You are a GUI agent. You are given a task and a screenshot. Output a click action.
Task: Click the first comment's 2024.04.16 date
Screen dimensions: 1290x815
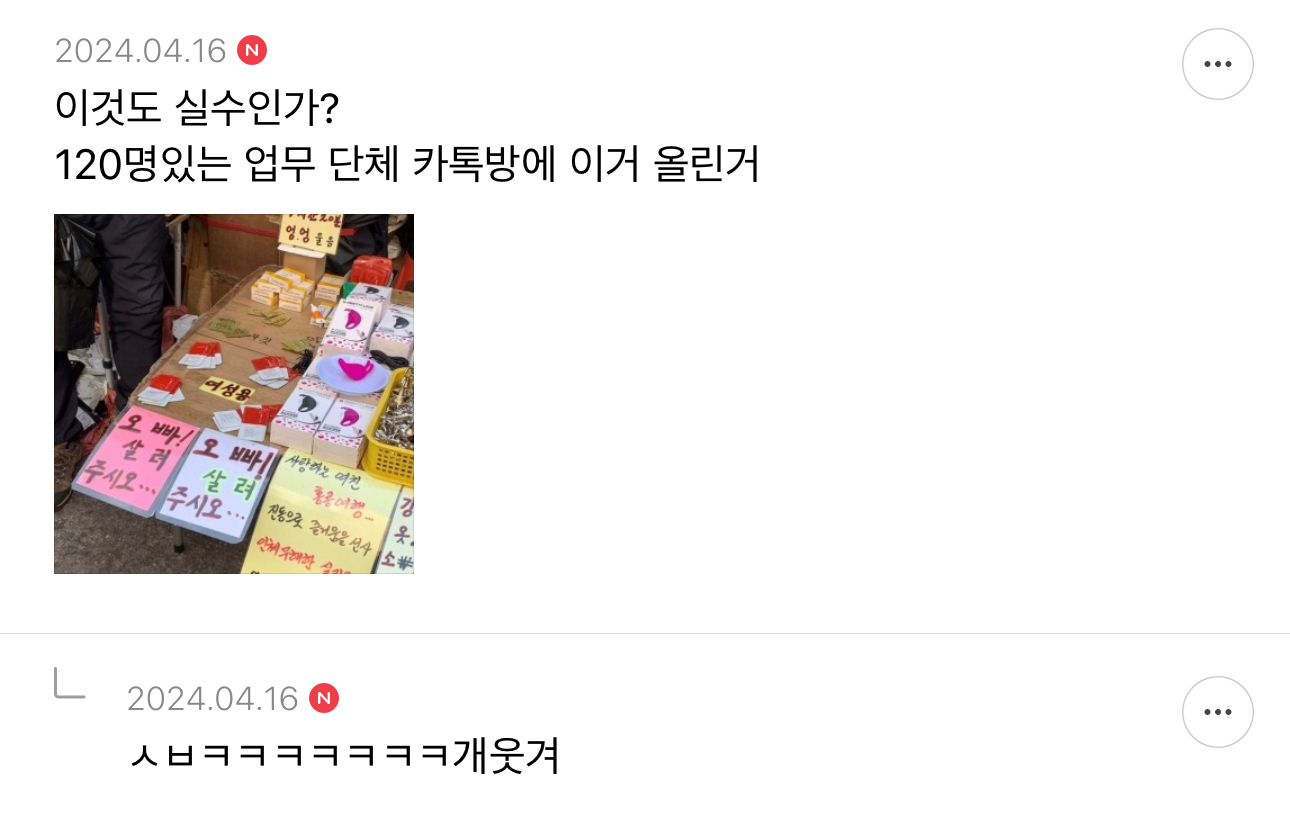(141, 50)
